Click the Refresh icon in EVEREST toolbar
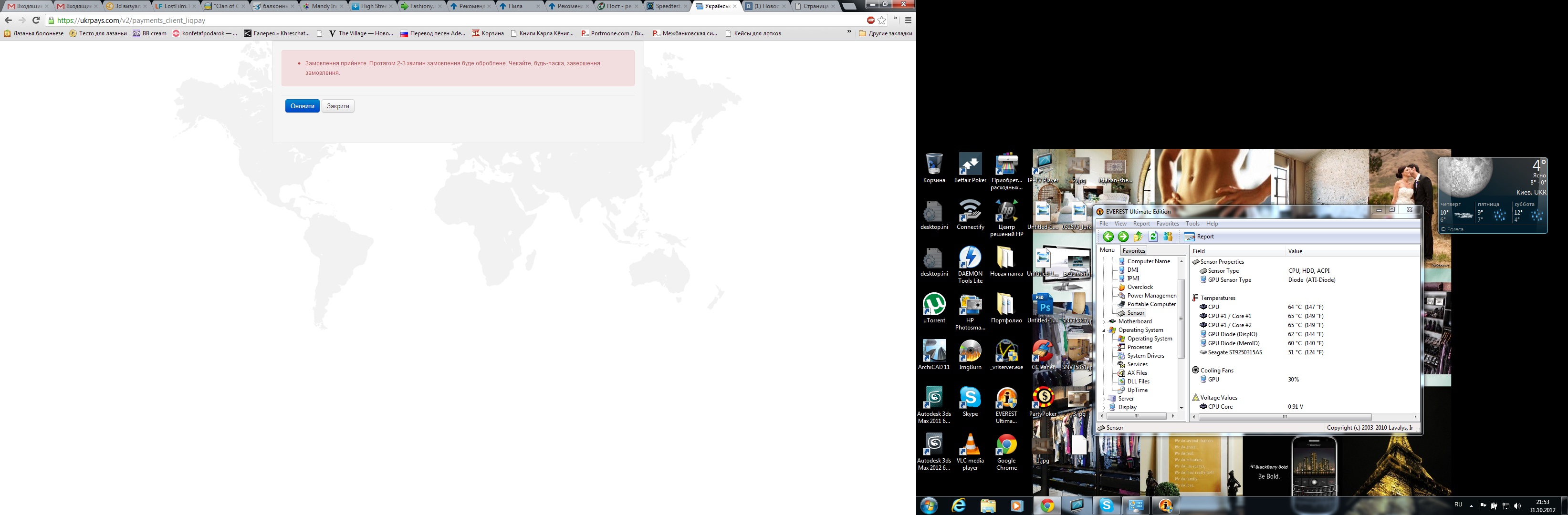The image size is (1568, 515). 1153,237
